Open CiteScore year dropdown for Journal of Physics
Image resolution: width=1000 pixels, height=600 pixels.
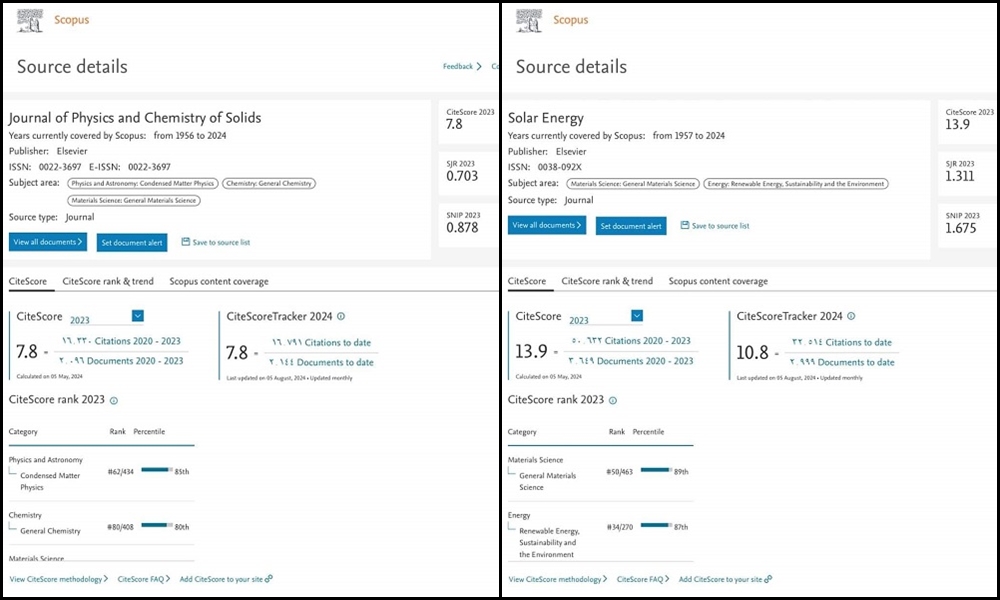click(137, 316)
